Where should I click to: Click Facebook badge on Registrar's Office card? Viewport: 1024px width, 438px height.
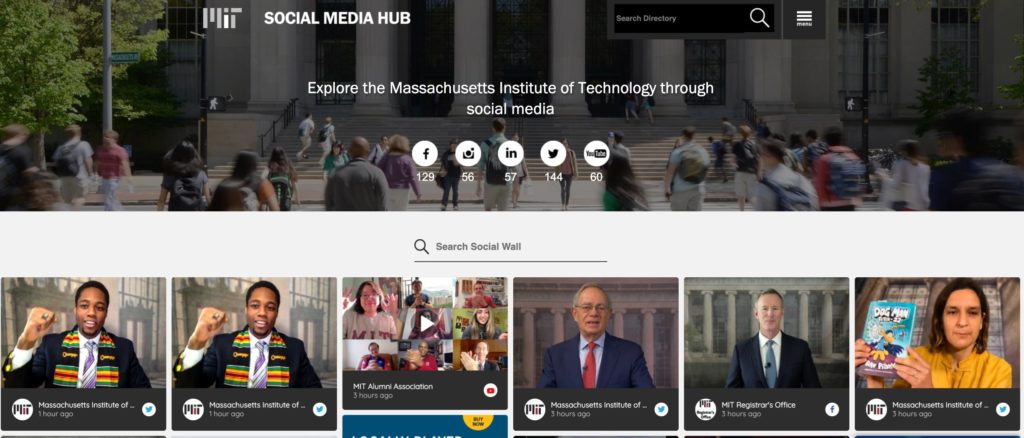click(x=832, y=409)
